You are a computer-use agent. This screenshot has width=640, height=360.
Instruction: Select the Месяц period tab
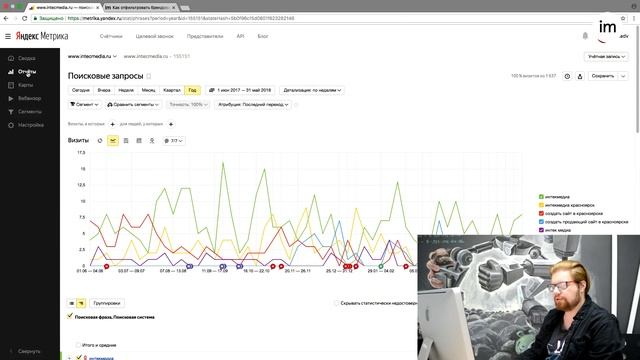click(149, 90)
